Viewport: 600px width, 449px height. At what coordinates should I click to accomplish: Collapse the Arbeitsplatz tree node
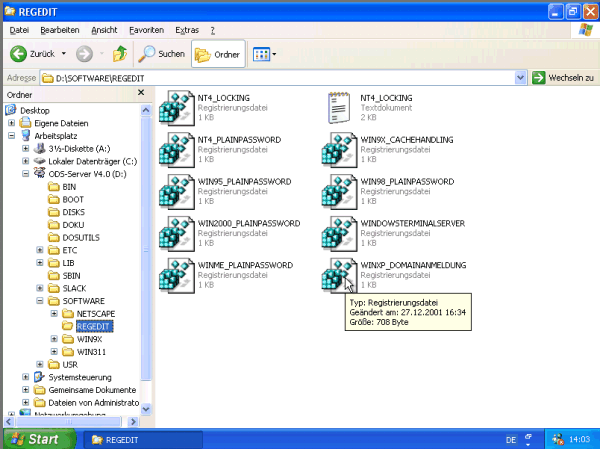click(x=11, y=136)
